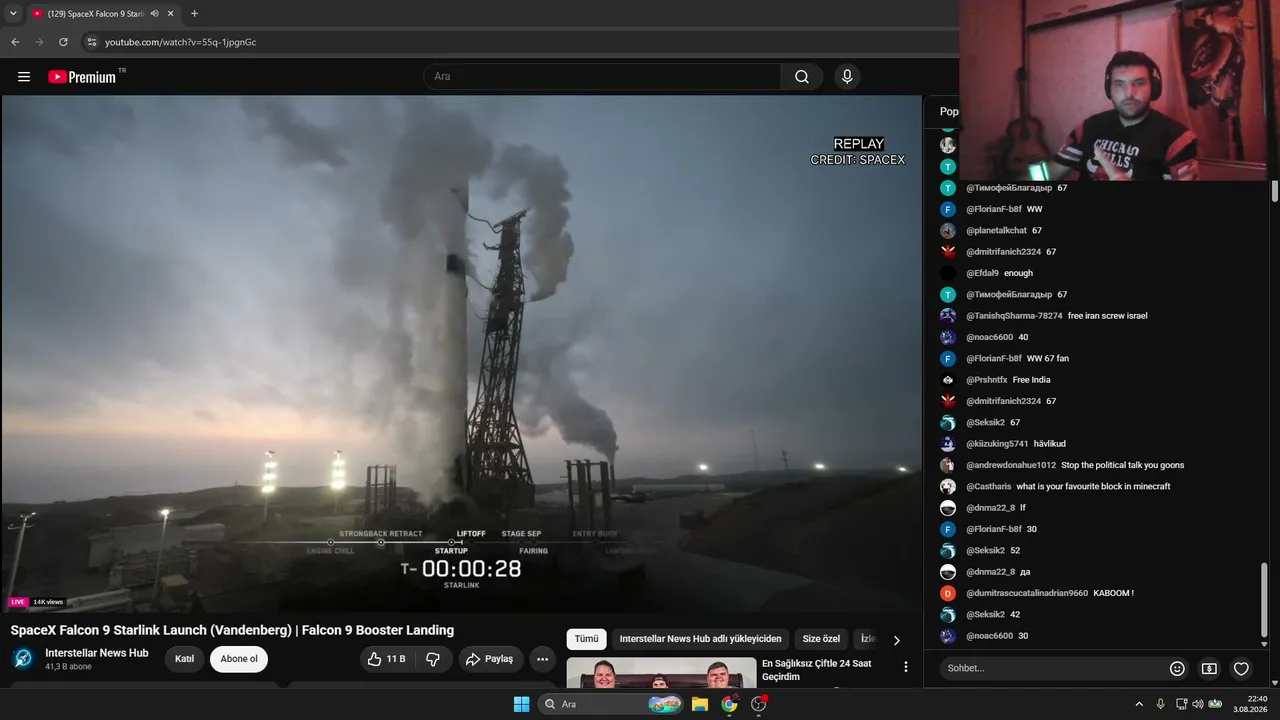The width and height of the screenshot is (1280, 720).
Task: Click the video title text
Action: (x=232, y=630)
